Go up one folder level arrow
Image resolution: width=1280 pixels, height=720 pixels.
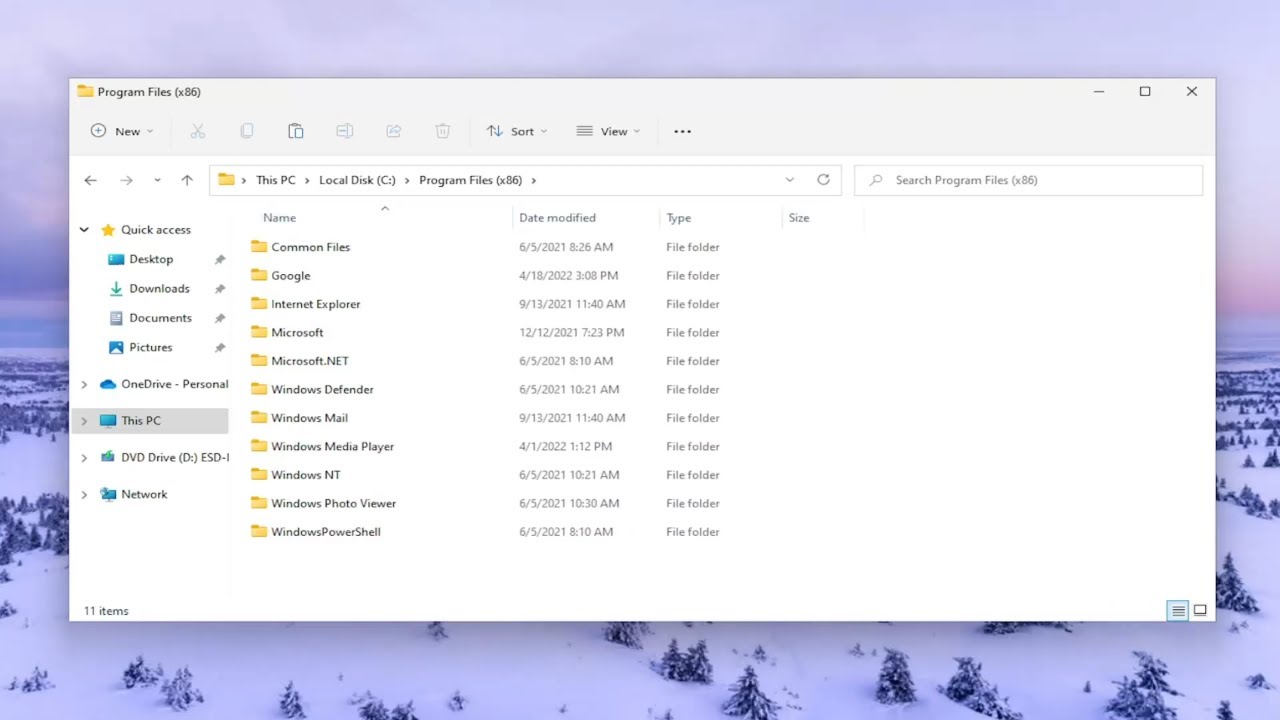[187, 180]
